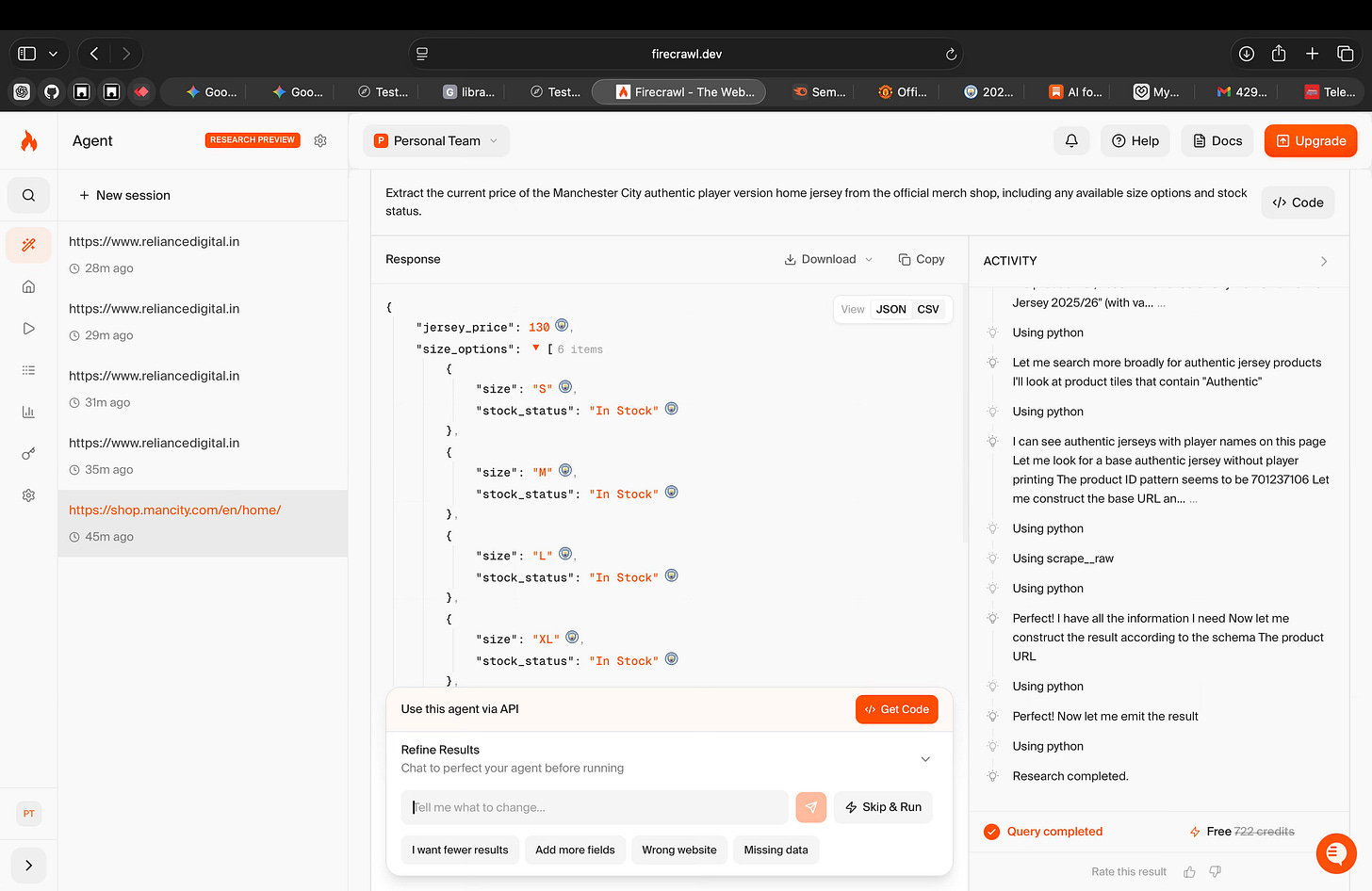Click the Safari share icon
The height and width of the screenshot is (891, 1372).
(1279, 54)
